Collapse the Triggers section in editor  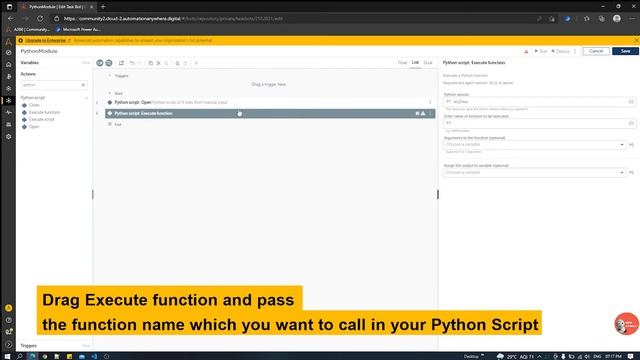tap(110, 76)
